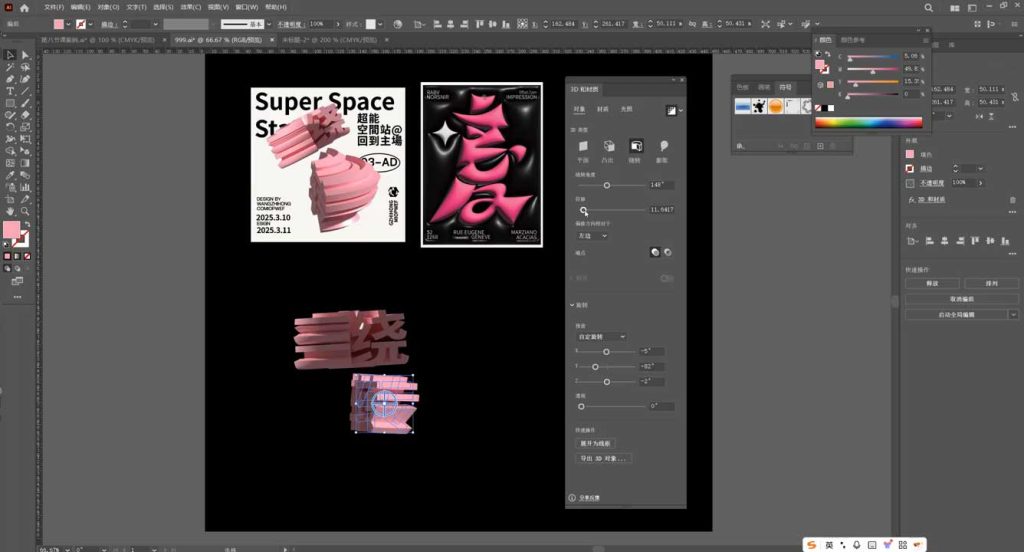Click the ink splatter symbol thumbnail

coord(759,106)
